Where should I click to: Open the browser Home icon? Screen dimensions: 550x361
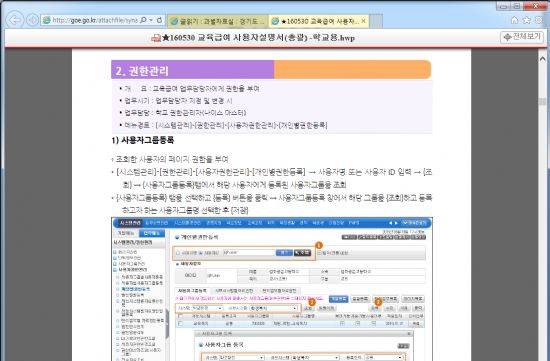515,20
